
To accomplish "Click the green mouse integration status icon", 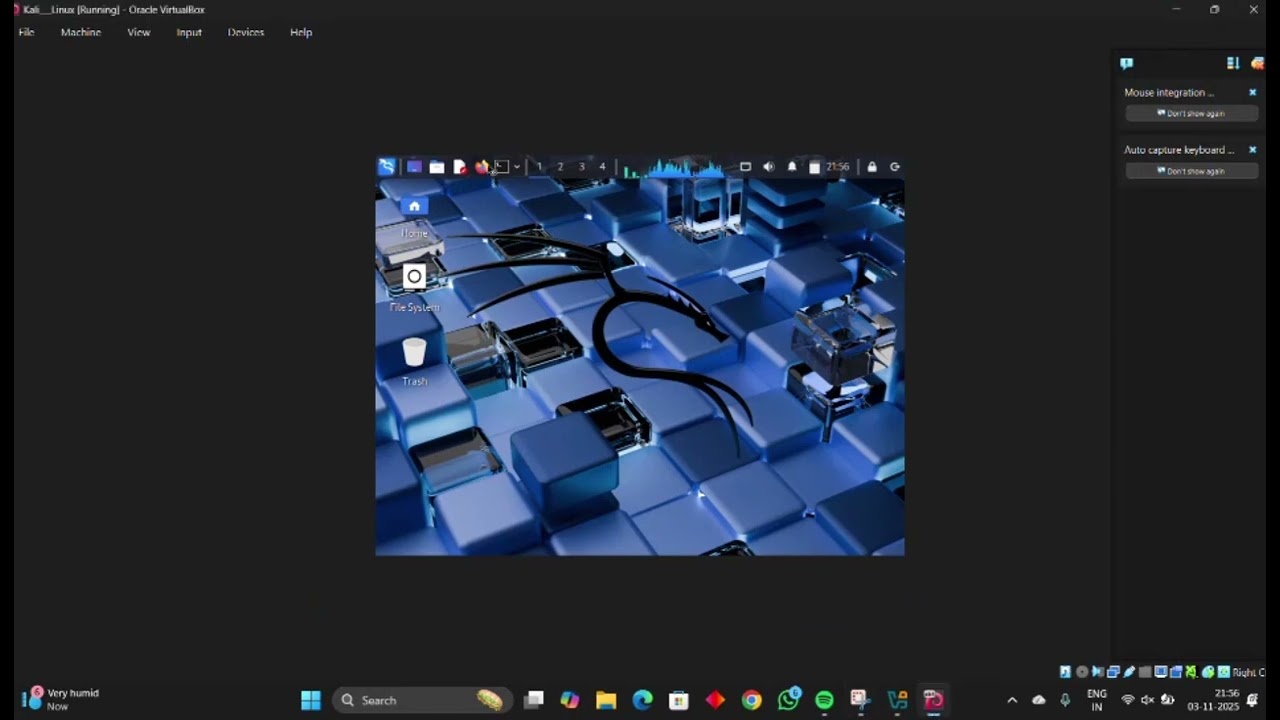I will 1208,672.
